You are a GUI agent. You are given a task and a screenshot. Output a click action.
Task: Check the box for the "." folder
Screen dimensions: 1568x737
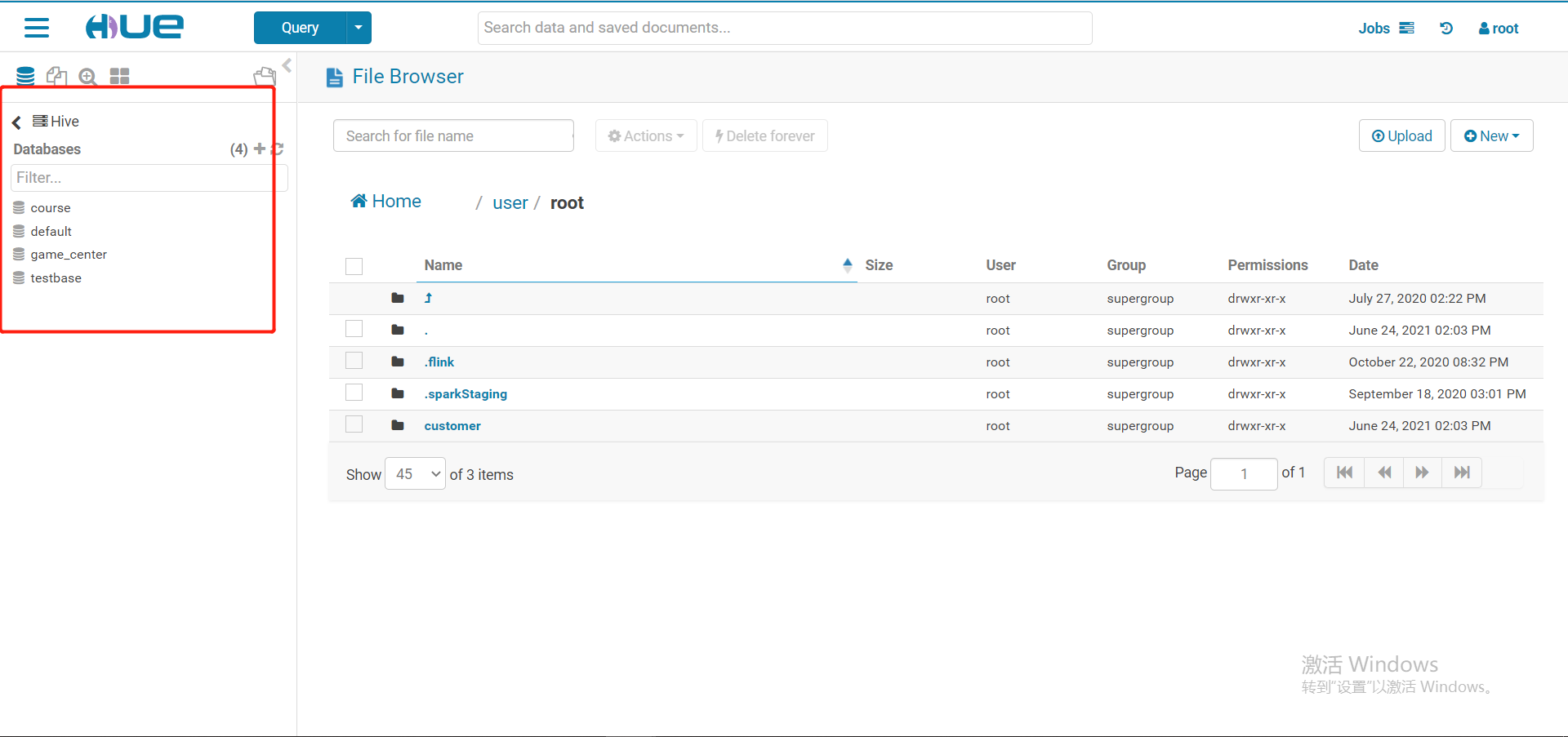pyautogui.click(x=354, y=329)
